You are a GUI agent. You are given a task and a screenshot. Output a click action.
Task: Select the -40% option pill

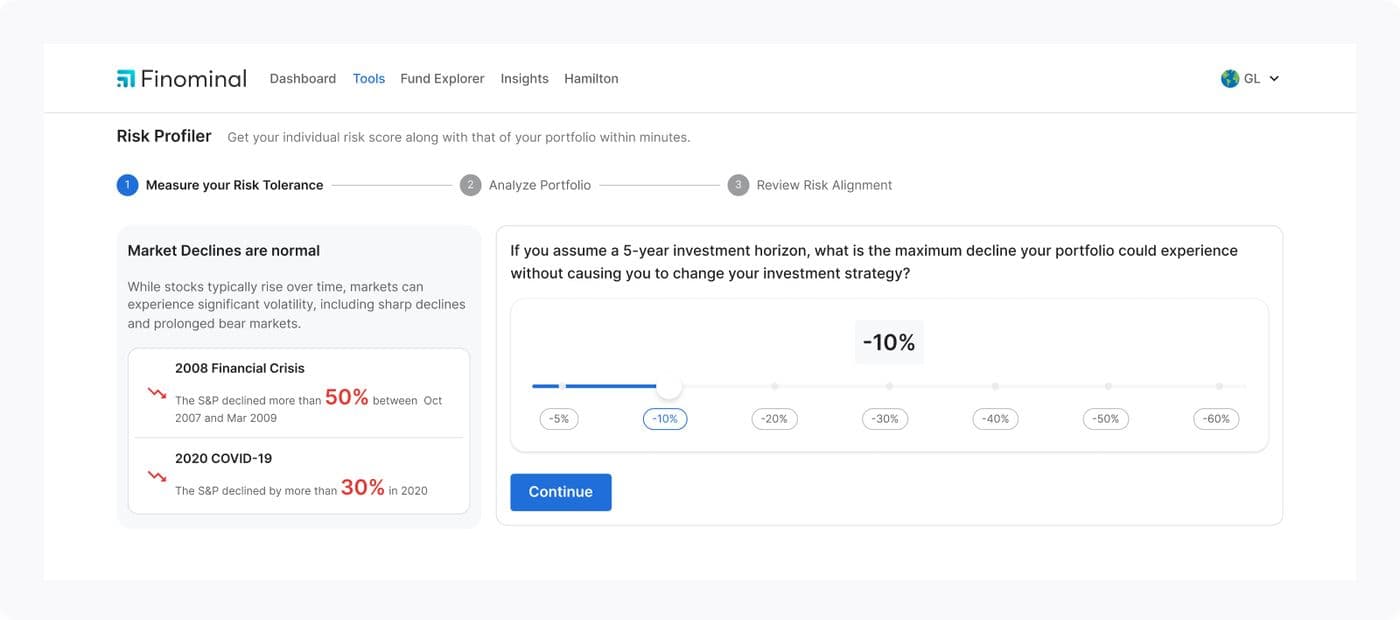(x=996, y=419)
